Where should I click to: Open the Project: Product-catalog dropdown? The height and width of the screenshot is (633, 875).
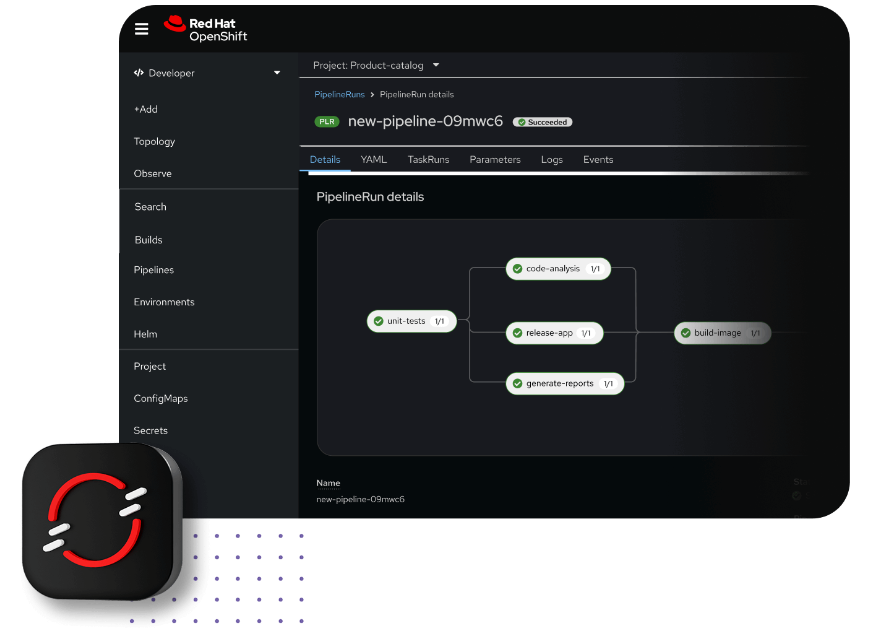tap(376, 65)
